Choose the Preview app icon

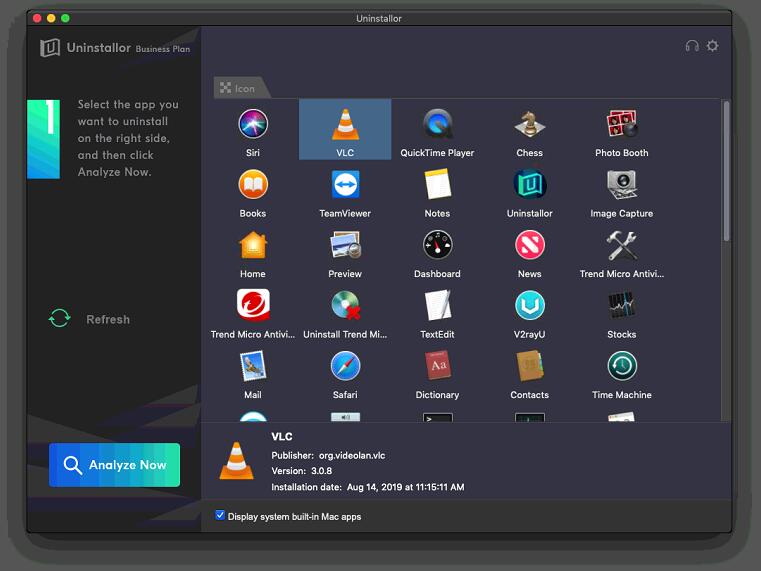click(345, 245)
